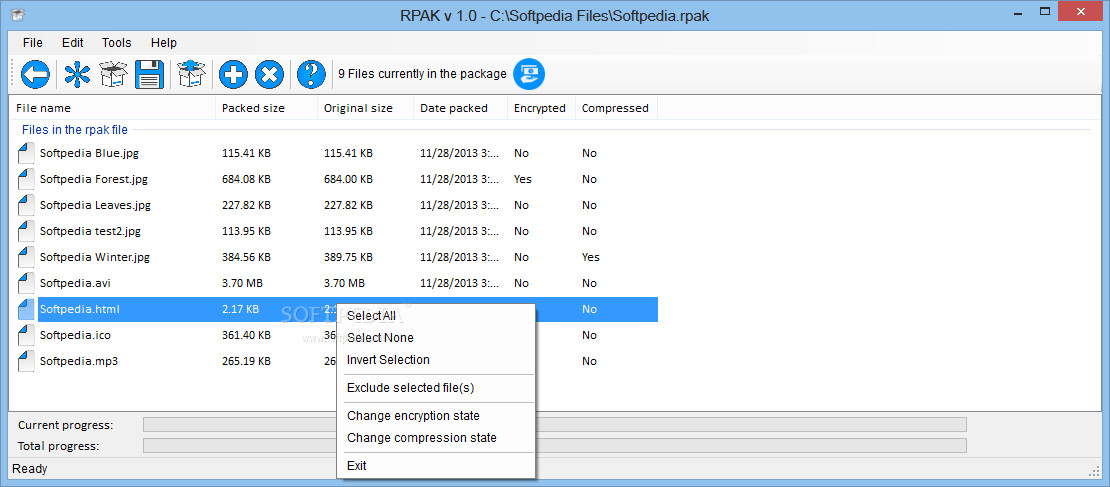
Task: Click the round donate icon beside file count
Action: 529,74
